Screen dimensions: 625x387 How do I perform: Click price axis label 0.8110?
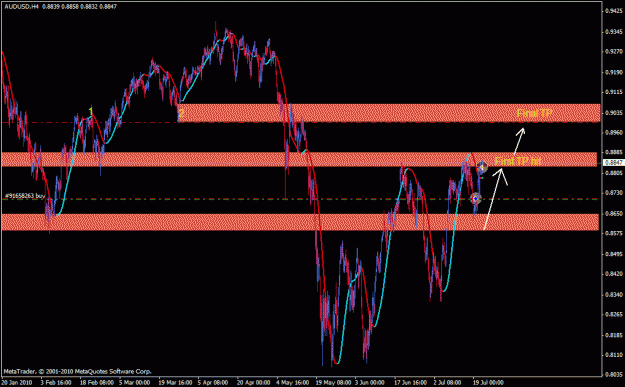(x=614, y=355)
